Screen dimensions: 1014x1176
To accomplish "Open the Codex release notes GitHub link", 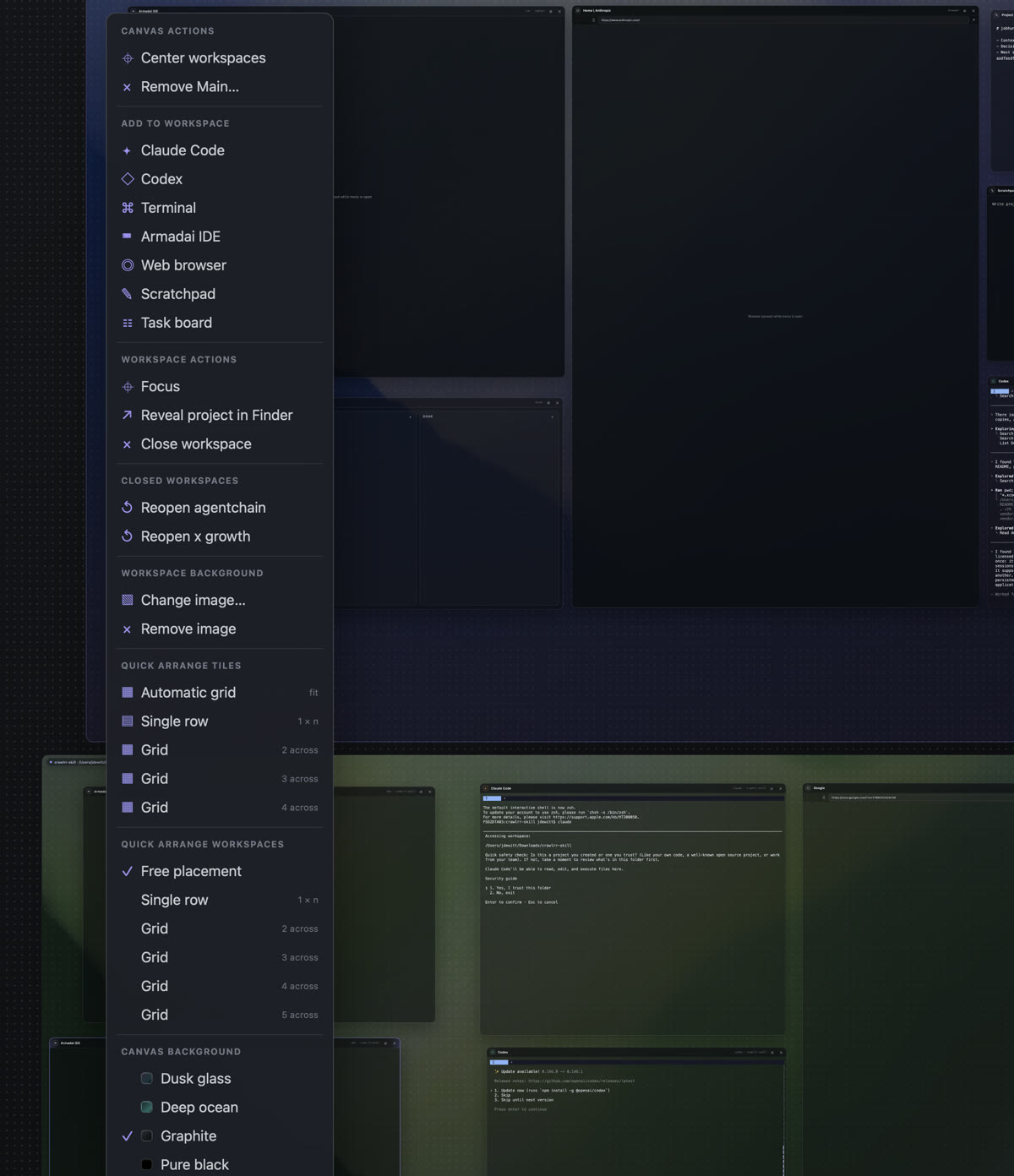I will click(581, 1081).
